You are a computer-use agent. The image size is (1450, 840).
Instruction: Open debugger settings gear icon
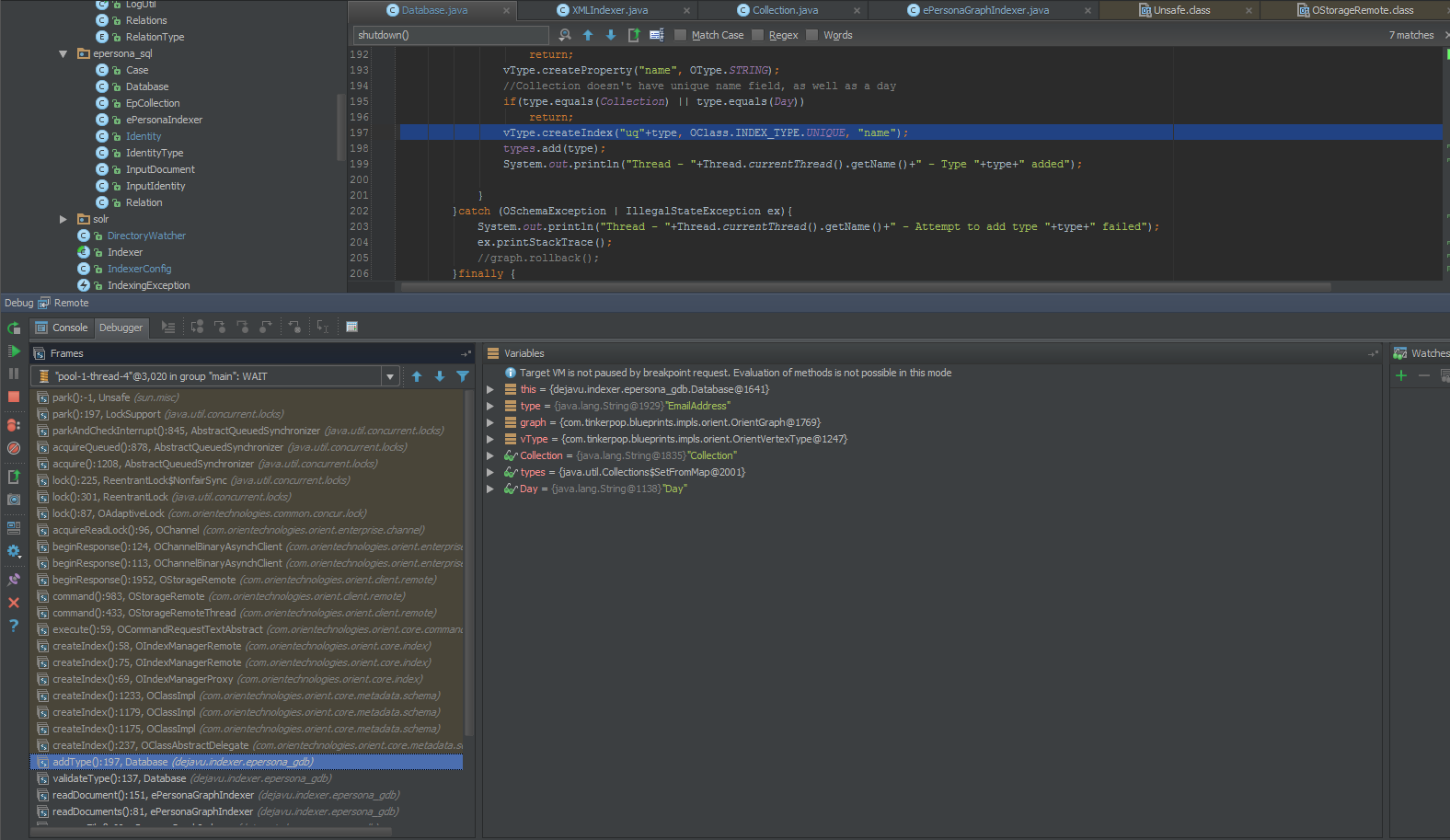(x=14, y=551)
